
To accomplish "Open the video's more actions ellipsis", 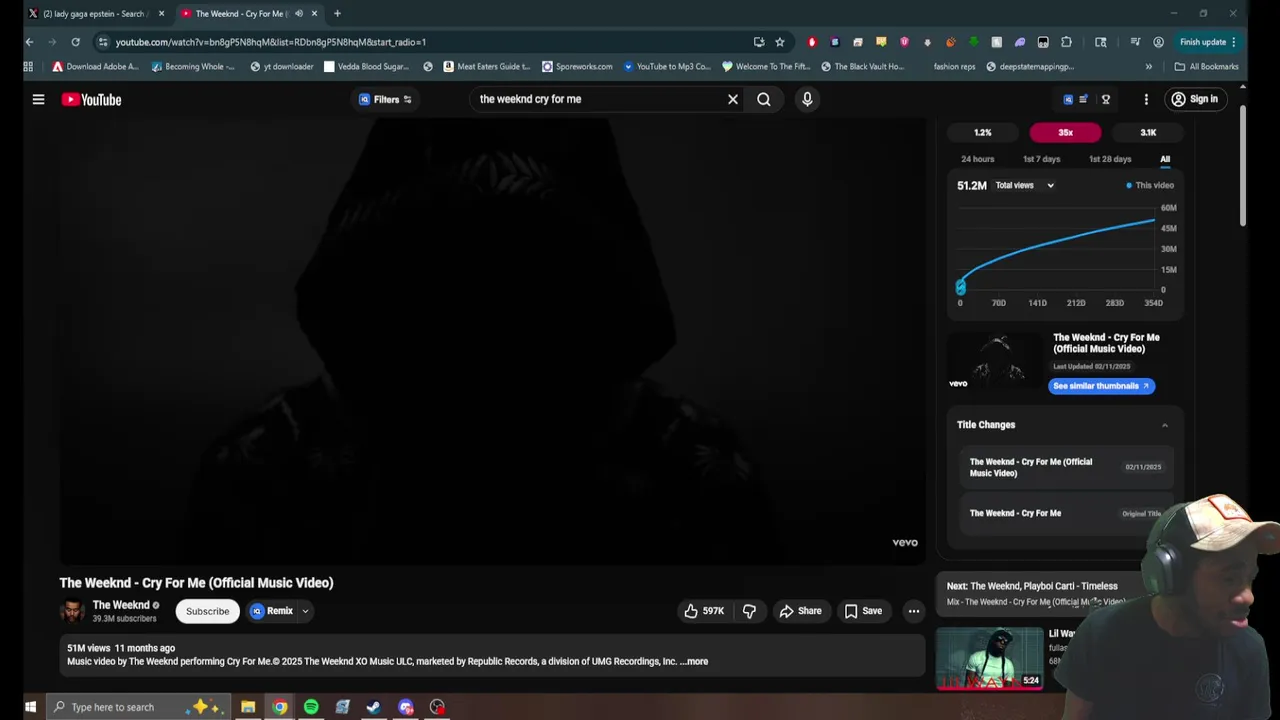I will pos(913,611).
